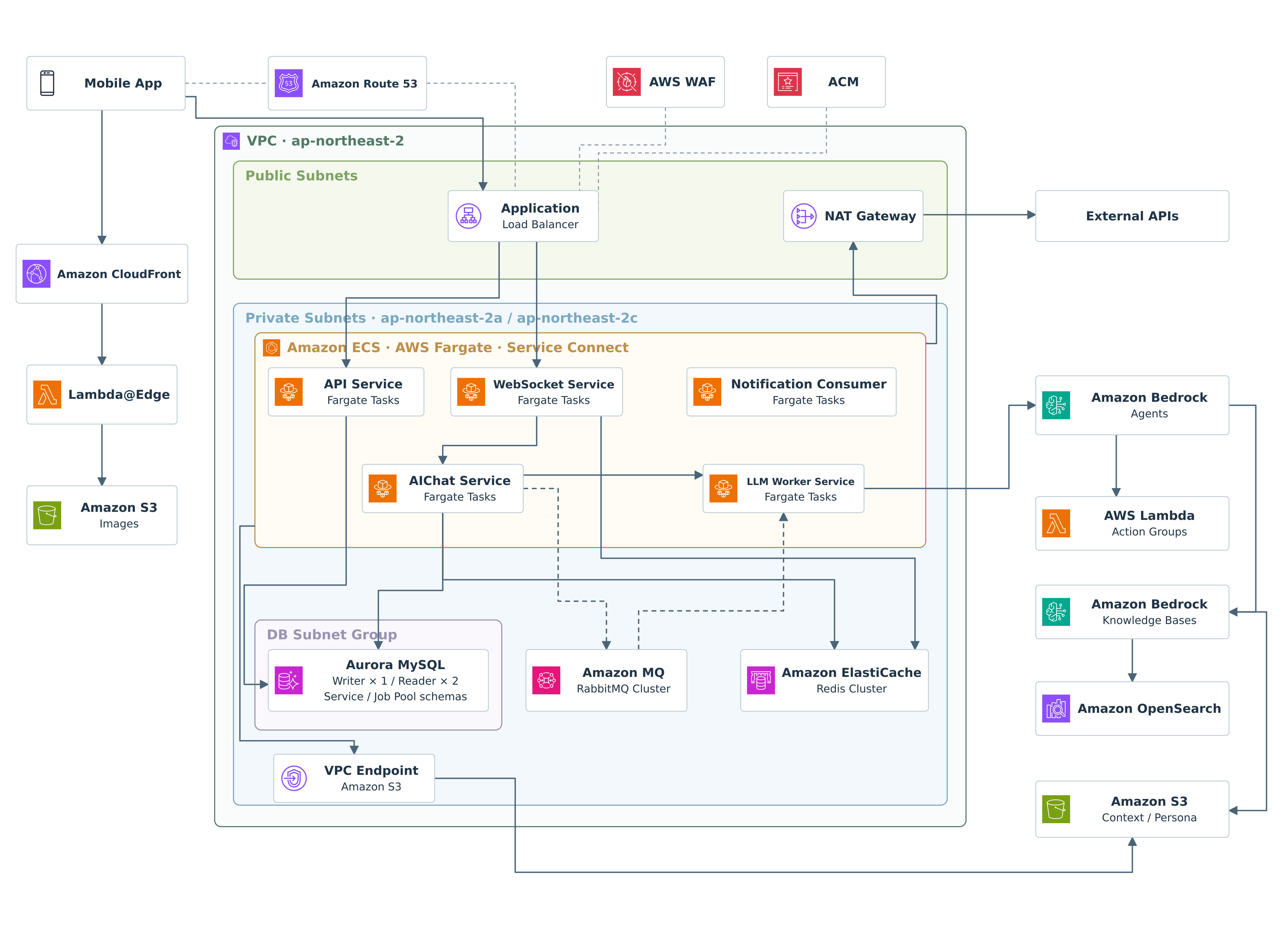Click the Amazon ElastiCache Redis icon

click(x=761, y=680)
